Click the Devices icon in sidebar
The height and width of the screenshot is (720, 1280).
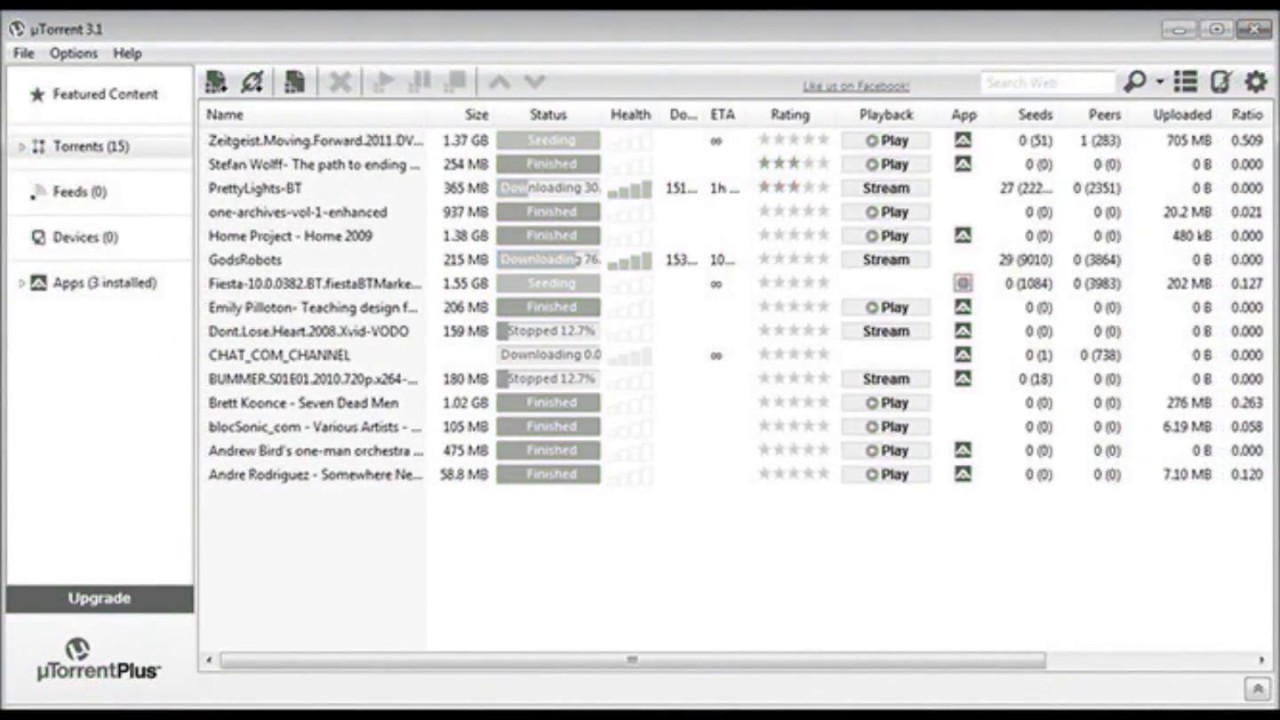(38, 237)
